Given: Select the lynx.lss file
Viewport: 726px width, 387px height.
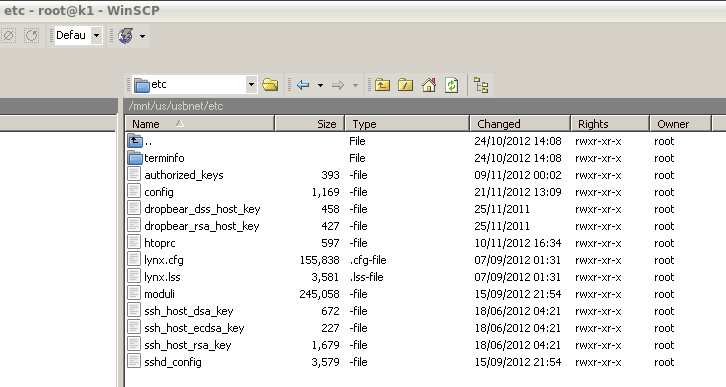Looking at the screenshot, I should pos(162,277).
